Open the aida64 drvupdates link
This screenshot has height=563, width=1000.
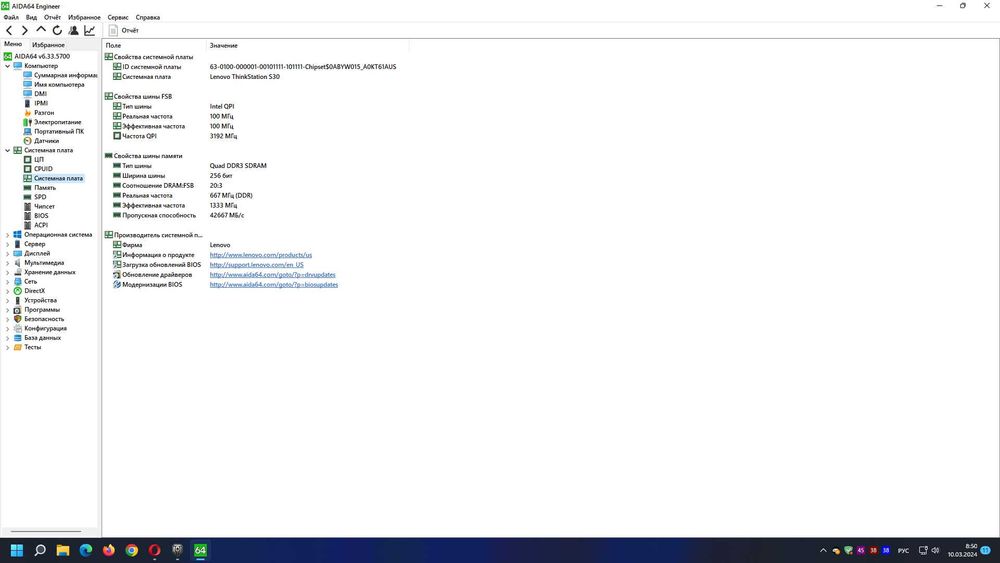coord(272,275)
